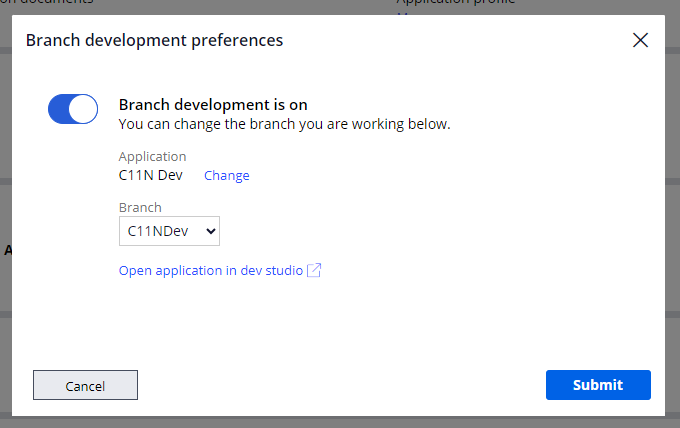The image size is (680, 428).
Task: Submit the branch development preferences
Action: point(598,385)
